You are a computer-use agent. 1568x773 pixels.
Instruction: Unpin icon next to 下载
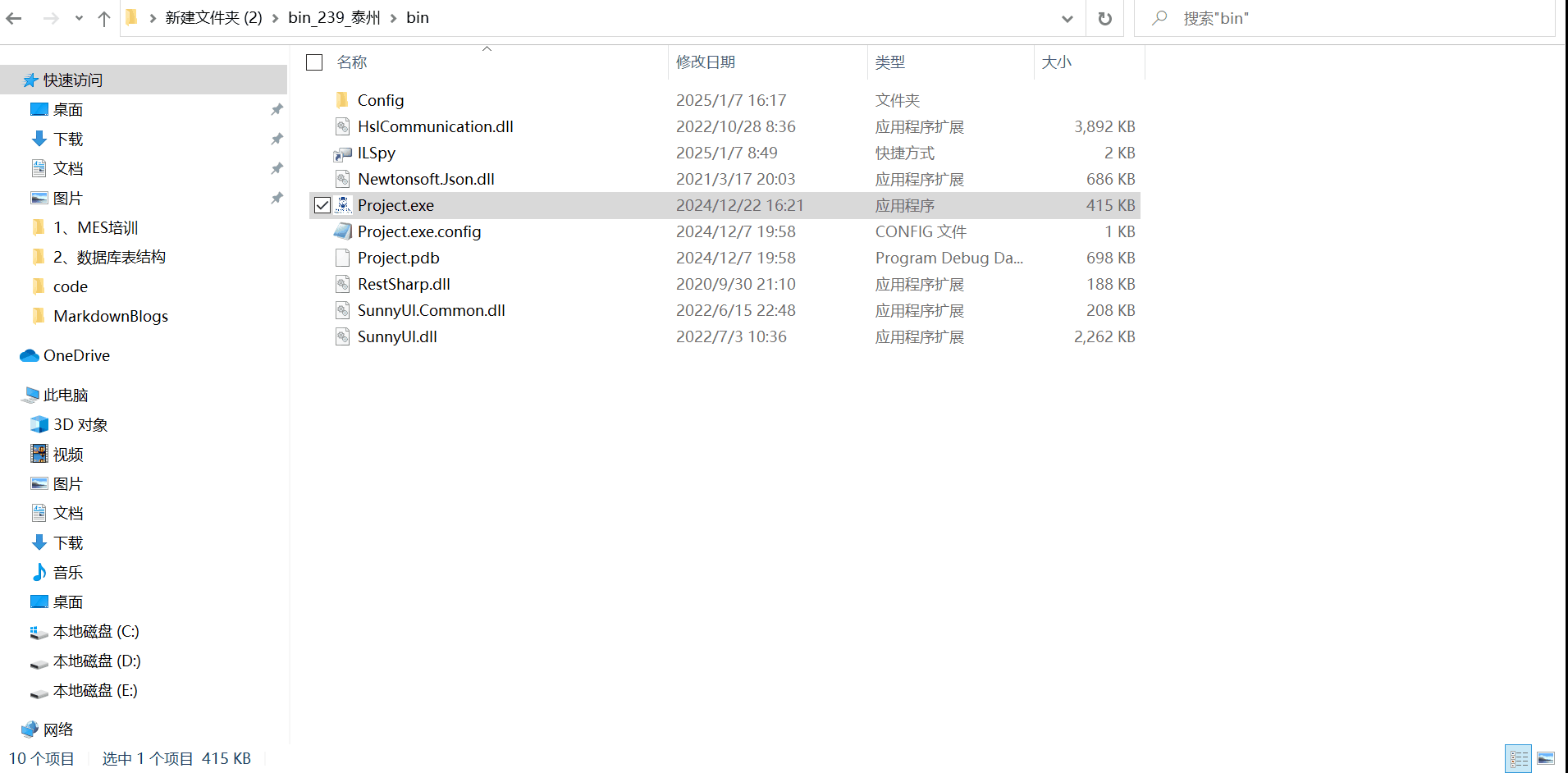(x=277, y=139)
